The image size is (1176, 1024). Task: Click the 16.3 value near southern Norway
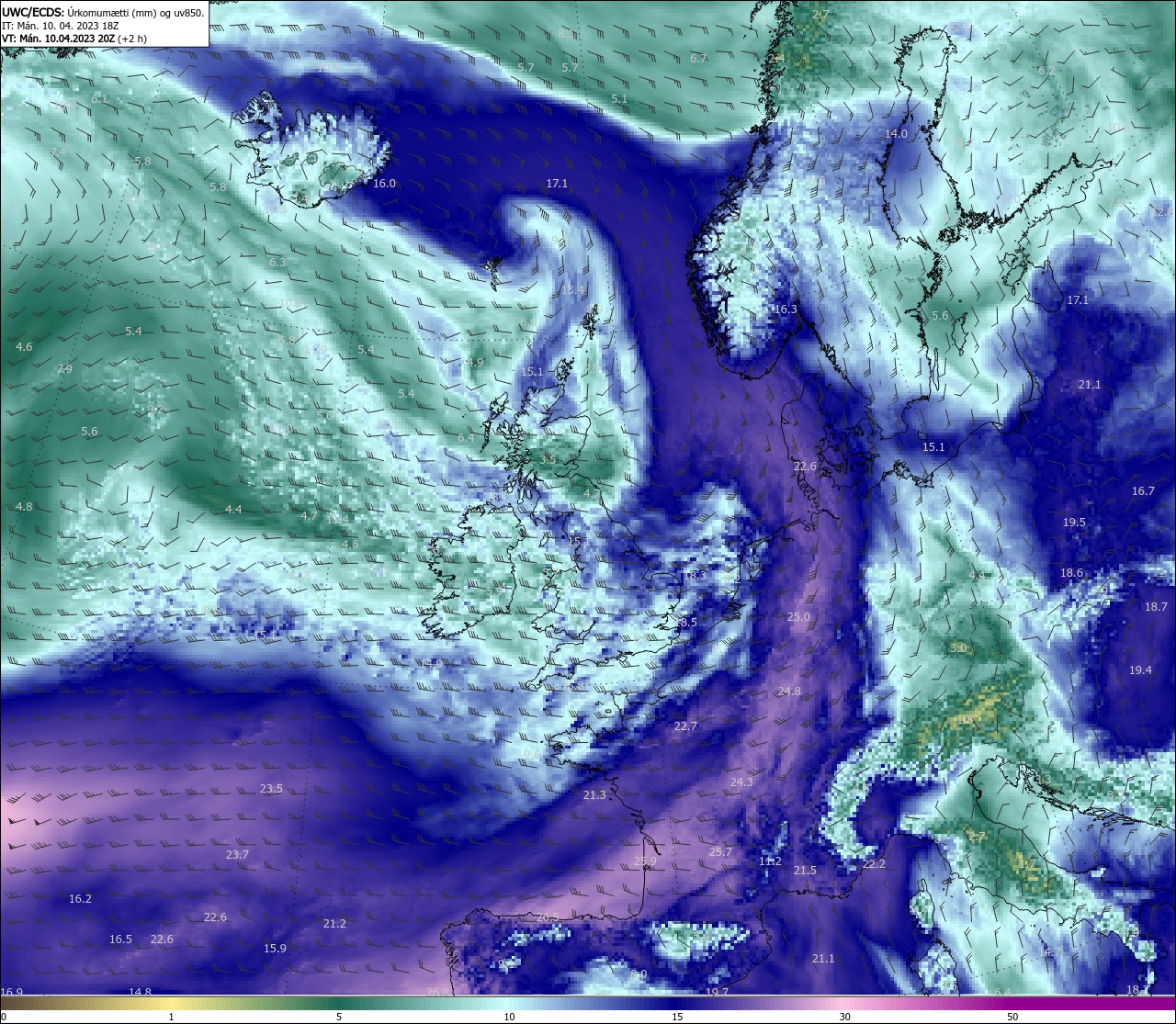[x=786, y=309]
